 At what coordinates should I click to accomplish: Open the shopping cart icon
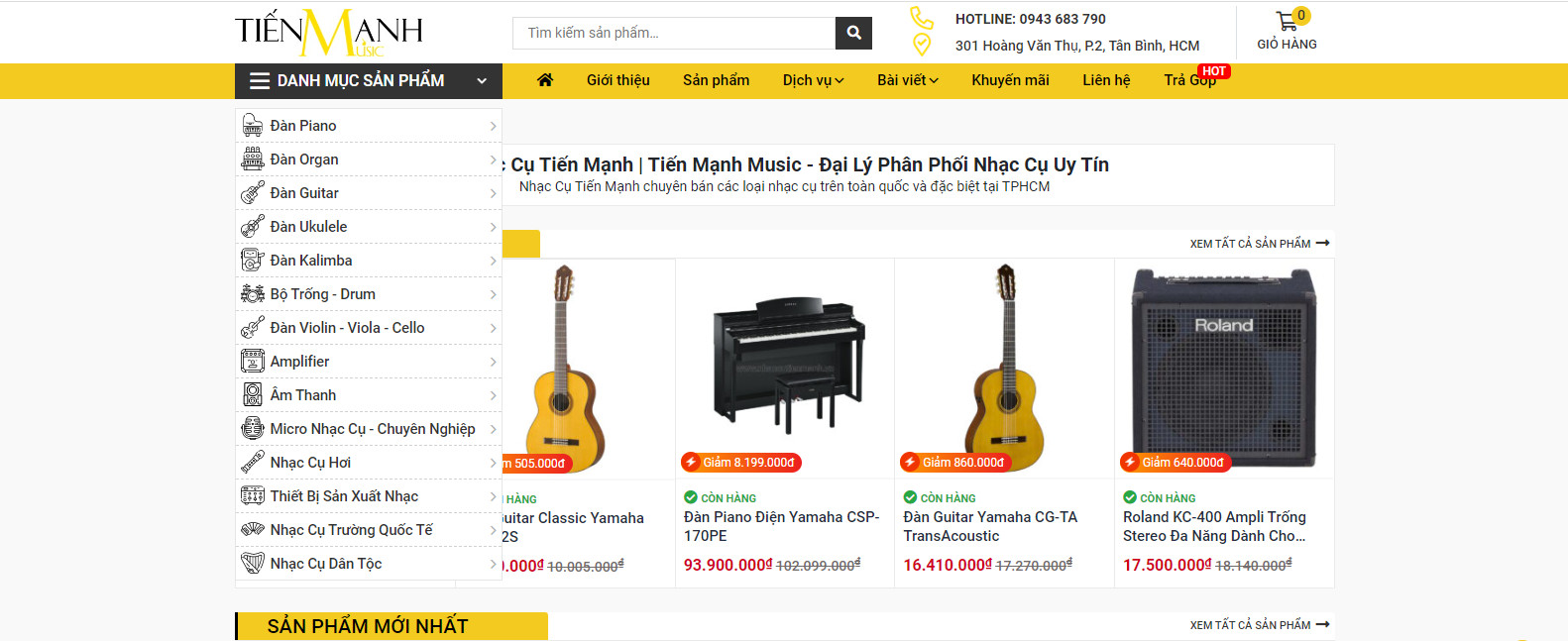1288,21
